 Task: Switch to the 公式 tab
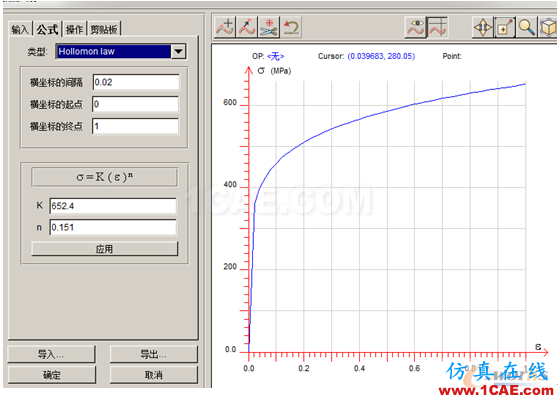pyautogui.click(x=47, y=29)
